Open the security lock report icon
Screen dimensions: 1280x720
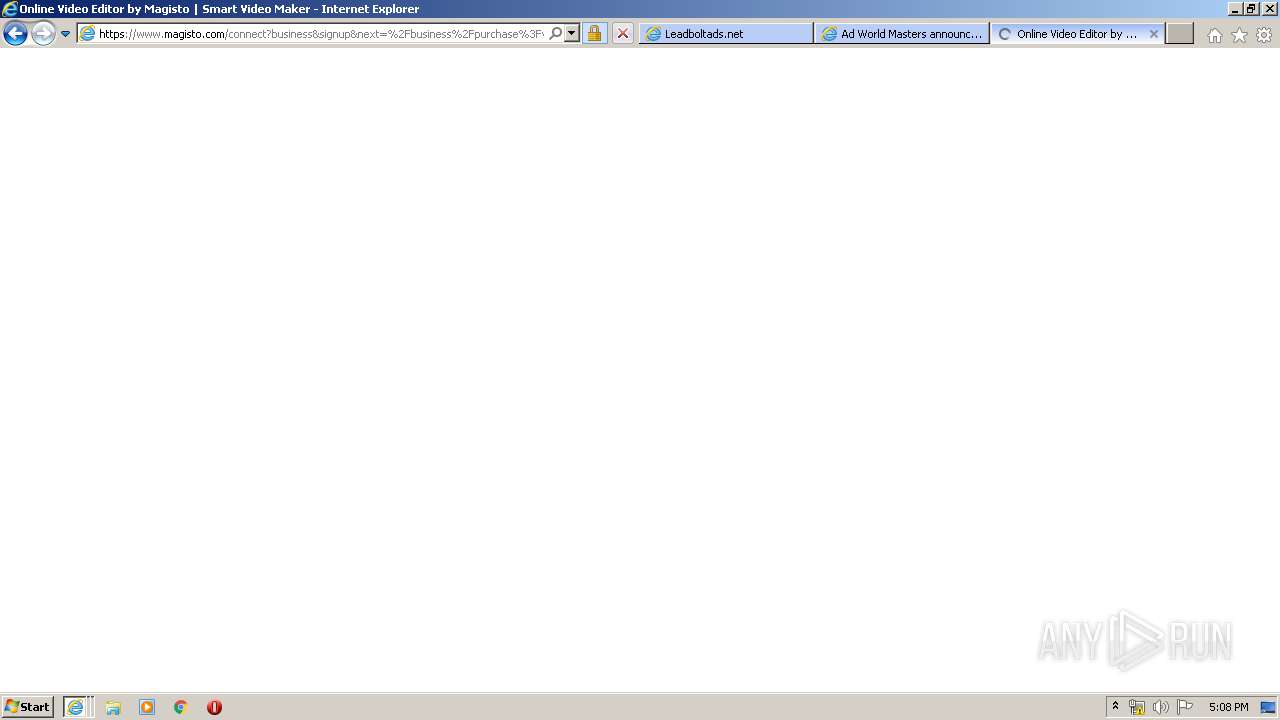click(x=594, y=33)
